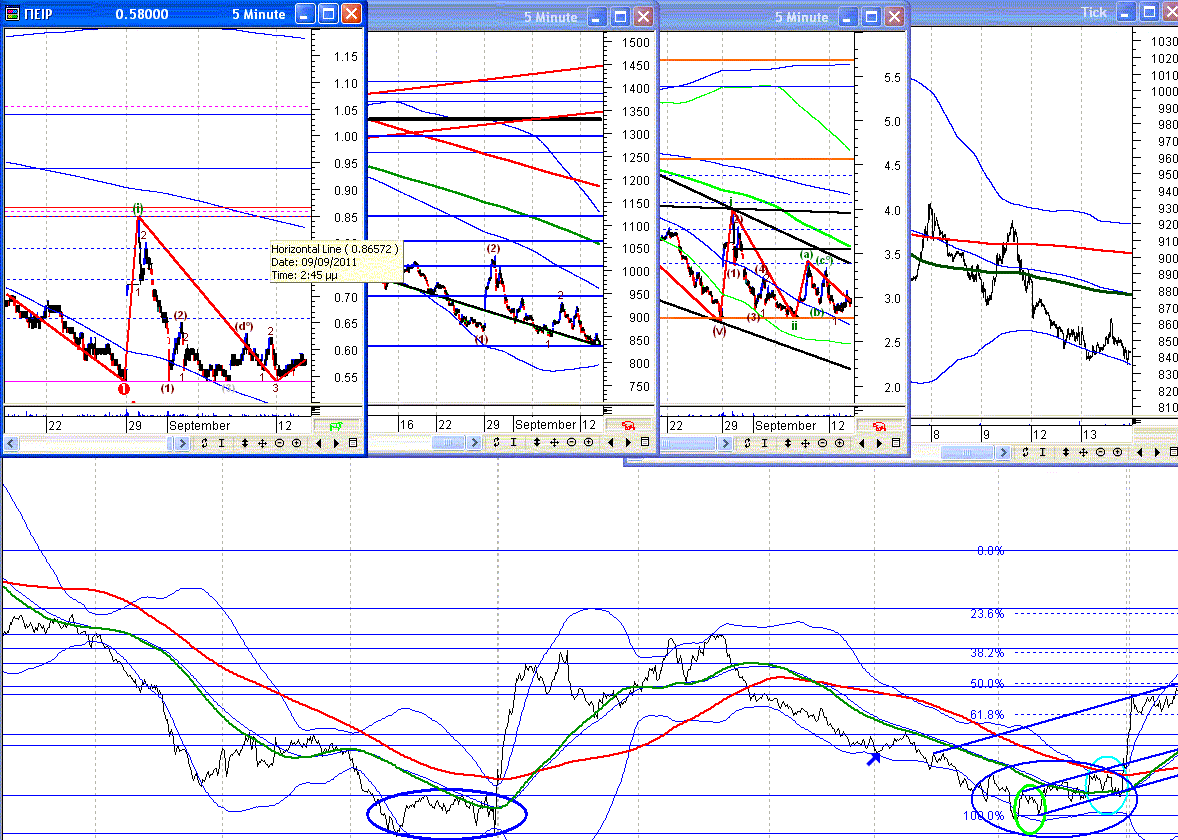The width and height of the screenshot is (1178, 840).
Task: Click the zoom-in magnifier in the Tick chart toolbar
Action: click(1117, 452)
